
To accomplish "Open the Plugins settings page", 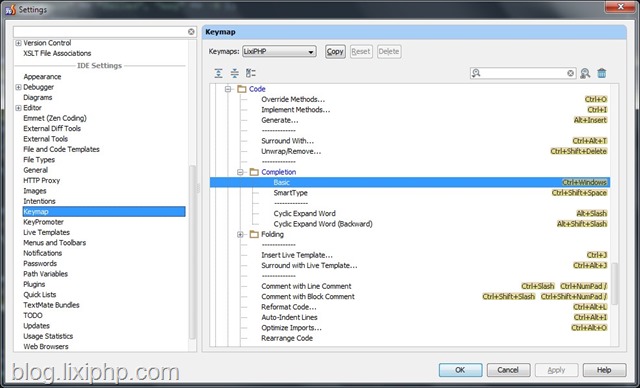I will (34, 284).
